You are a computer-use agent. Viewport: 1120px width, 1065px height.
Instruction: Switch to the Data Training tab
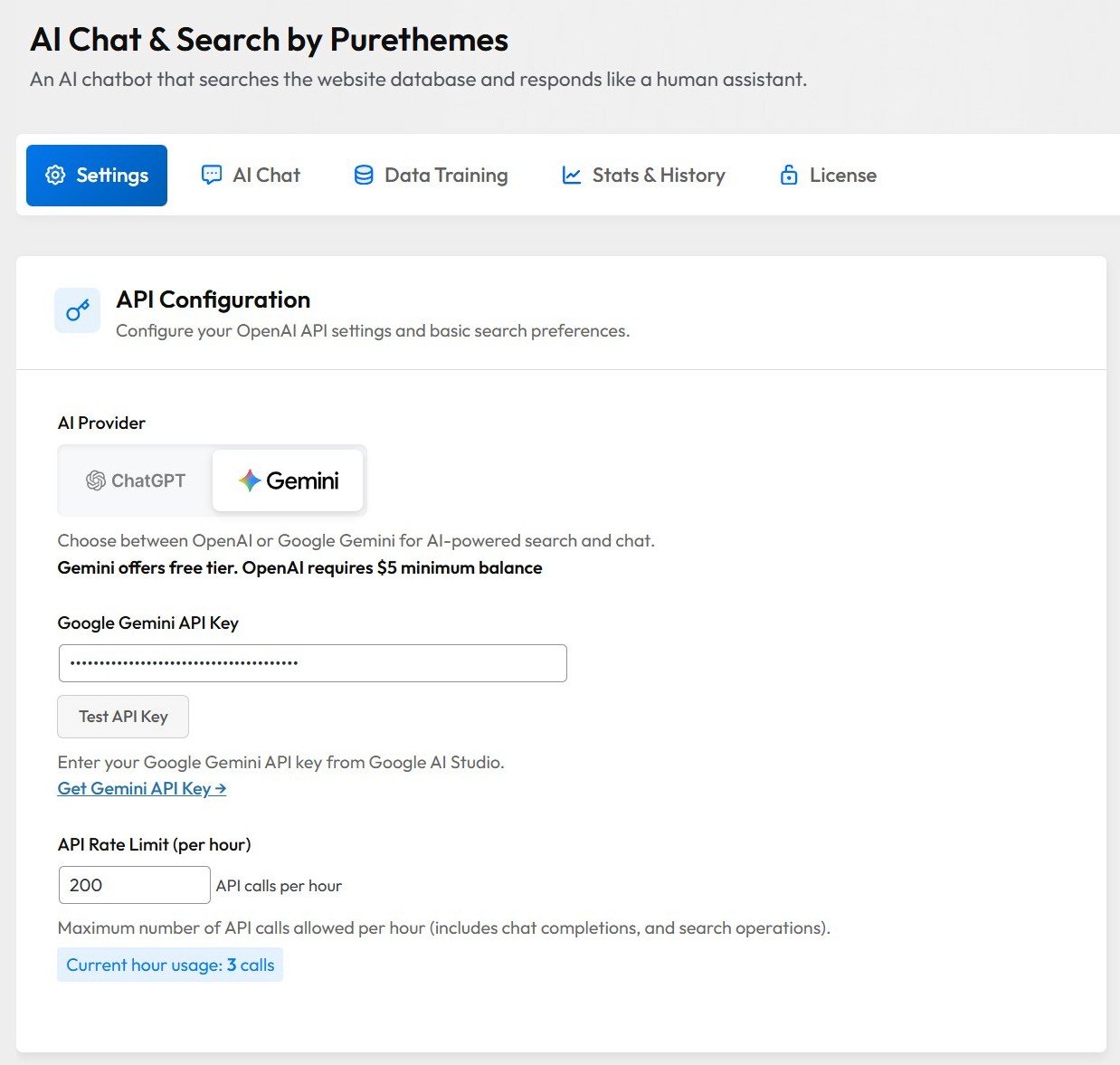[431, 176]
